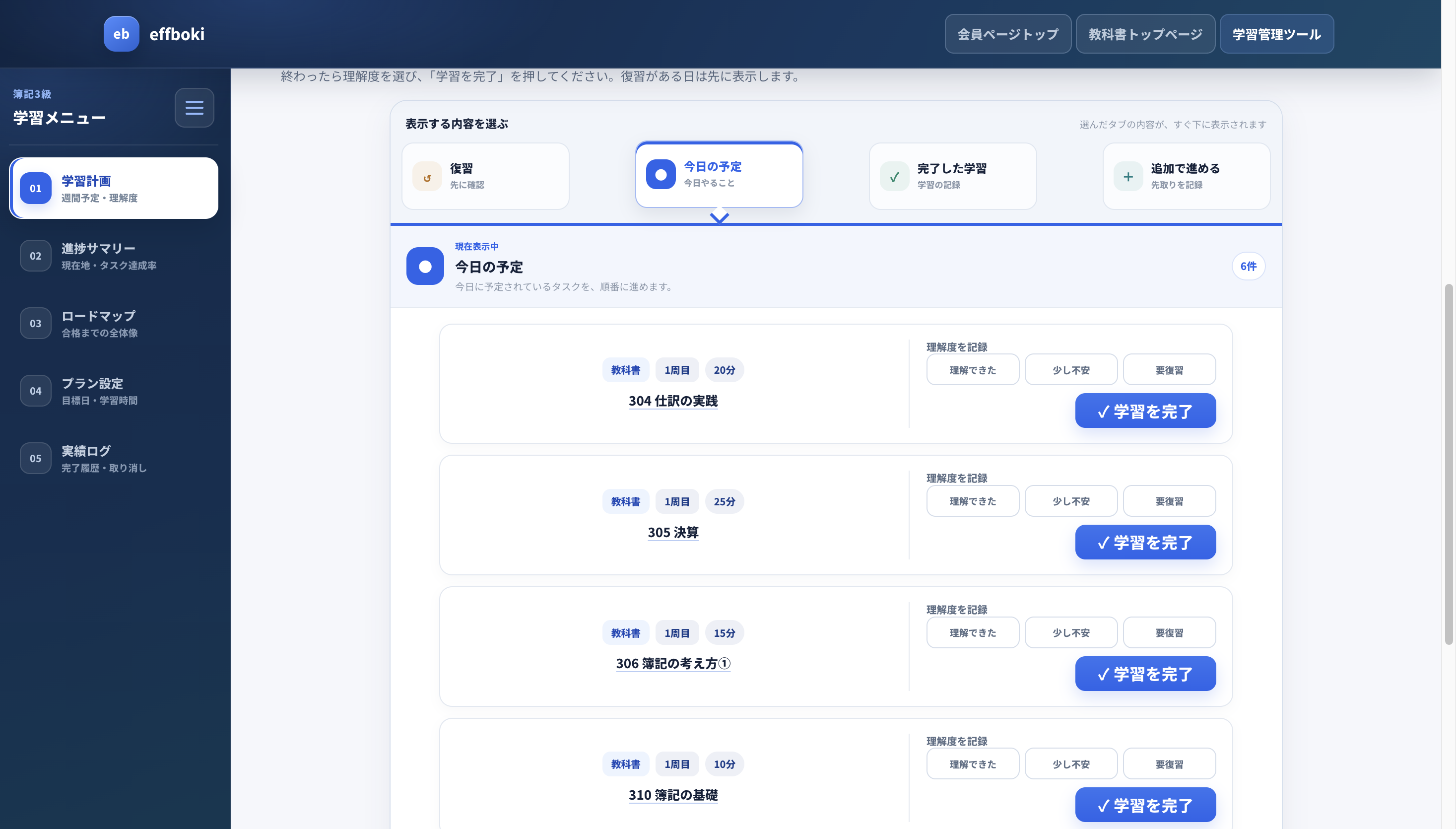Select the 復習 tab

point(485,176)
